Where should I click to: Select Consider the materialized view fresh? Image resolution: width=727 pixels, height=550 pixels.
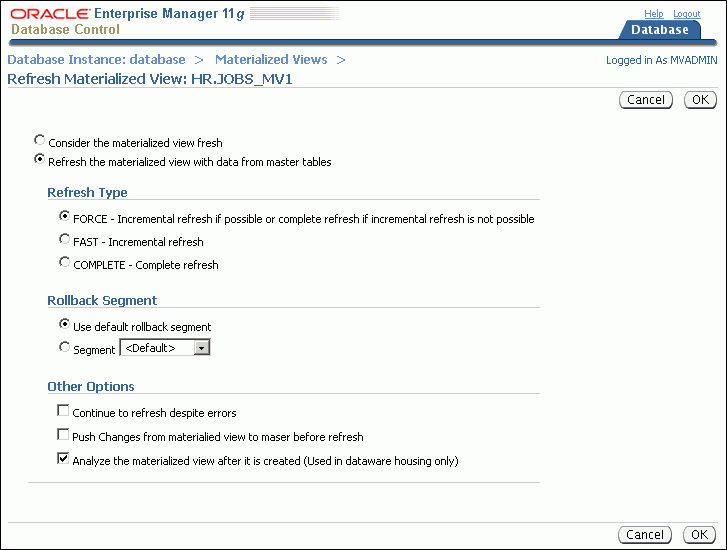pyautogui.click(x=40, y=141)
